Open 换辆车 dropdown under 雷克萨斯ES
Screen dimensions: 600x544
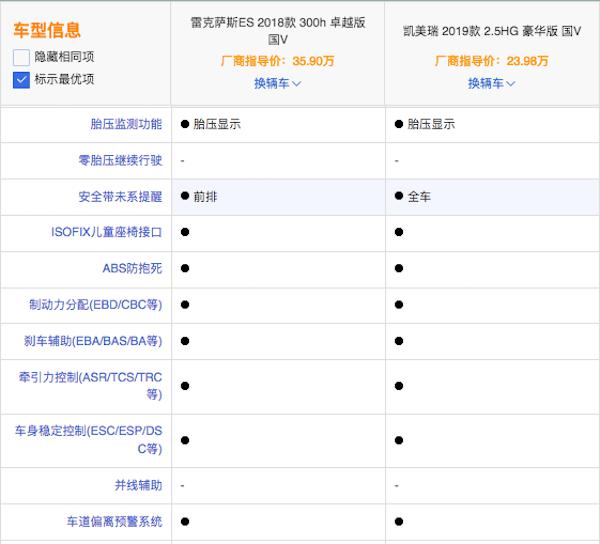pyautogui.click(x=277, y=83)
